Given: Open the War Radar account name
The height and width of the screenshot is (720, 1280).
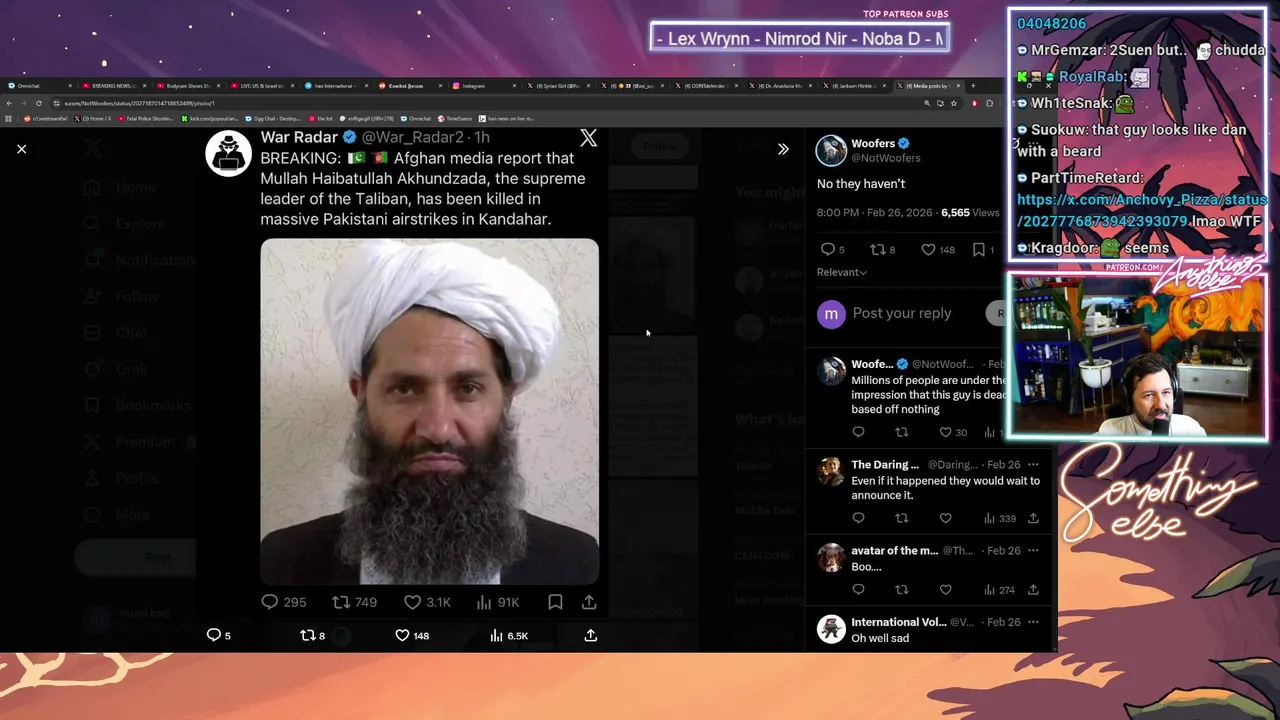Looking at the screenshot, I should point(299,137).
